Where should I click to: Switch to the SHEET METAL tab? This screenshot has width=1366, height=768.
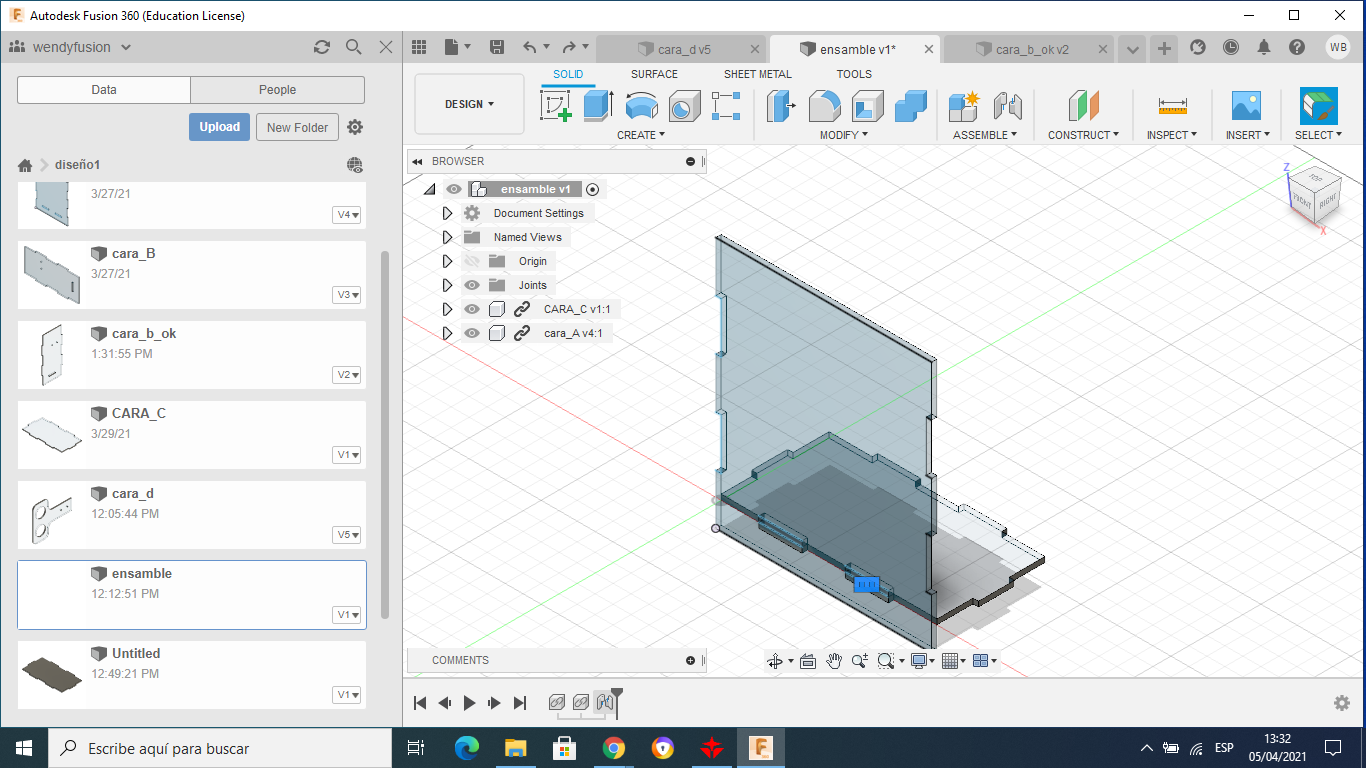(757, 74)
